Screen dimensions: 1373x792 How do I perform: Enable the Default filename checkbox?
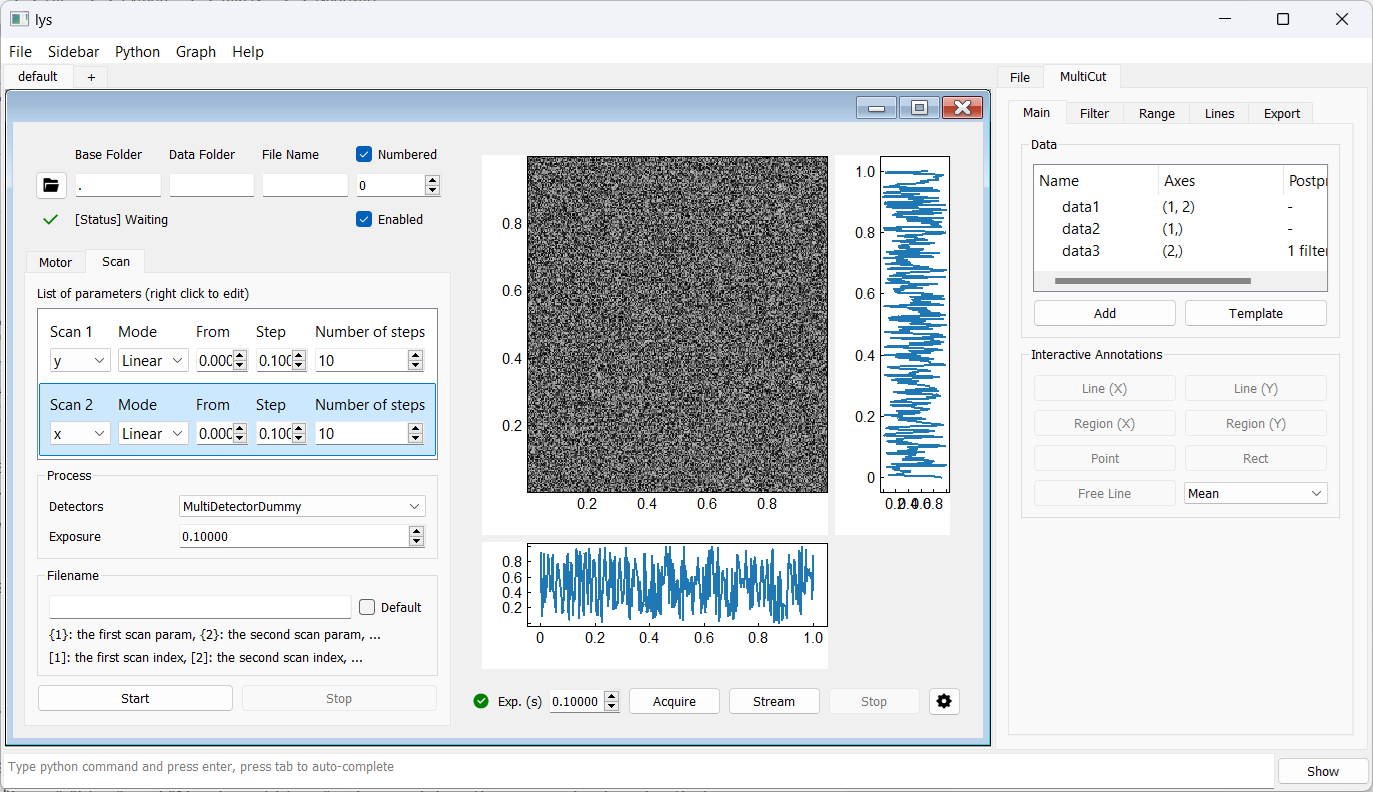point(367,607)
